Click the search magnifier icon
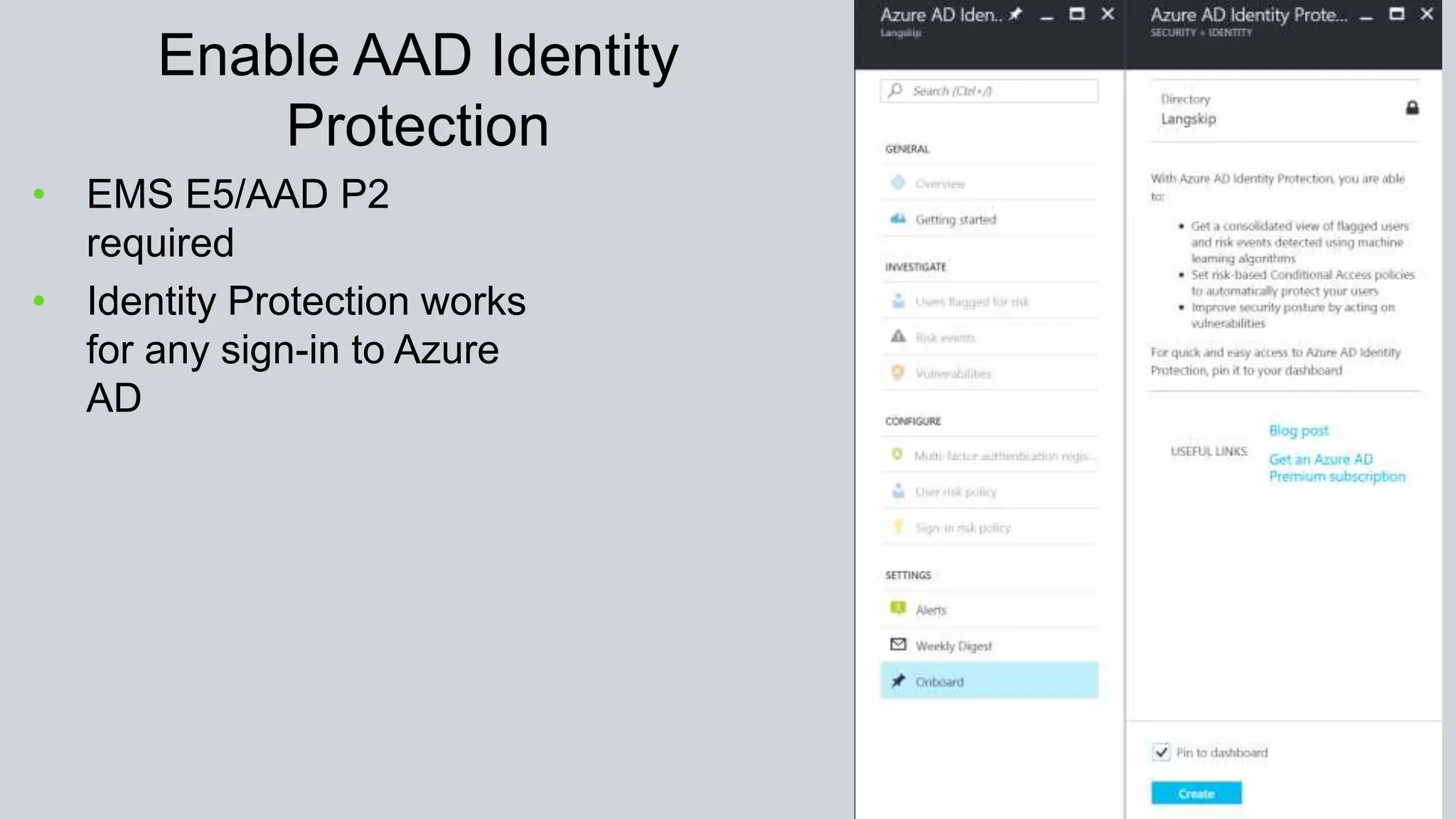Screen dimensions: 1456x819 click(896, 90)
